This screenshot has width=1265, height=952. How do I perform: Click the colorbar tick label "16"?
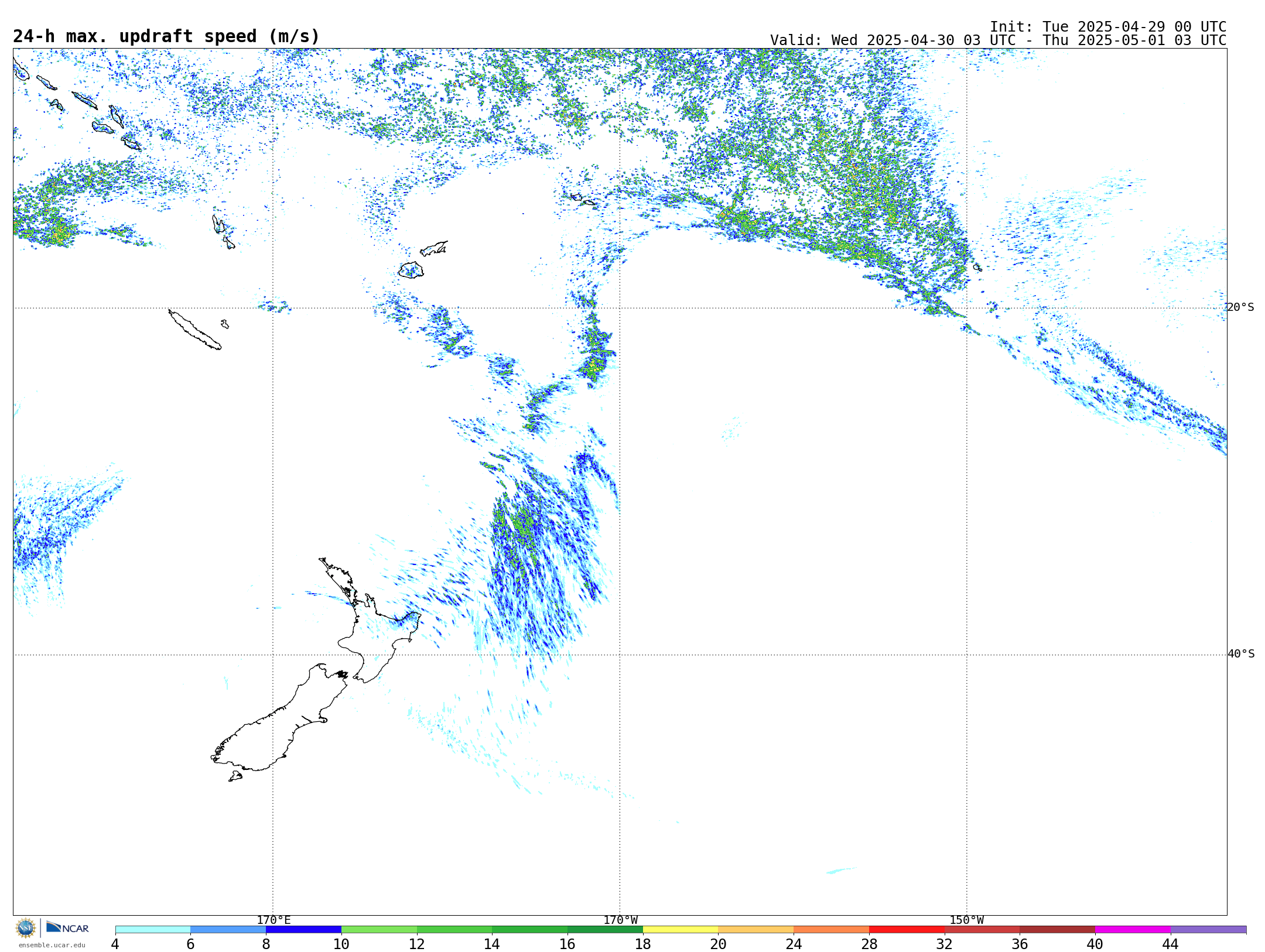[x=567, y=944]
